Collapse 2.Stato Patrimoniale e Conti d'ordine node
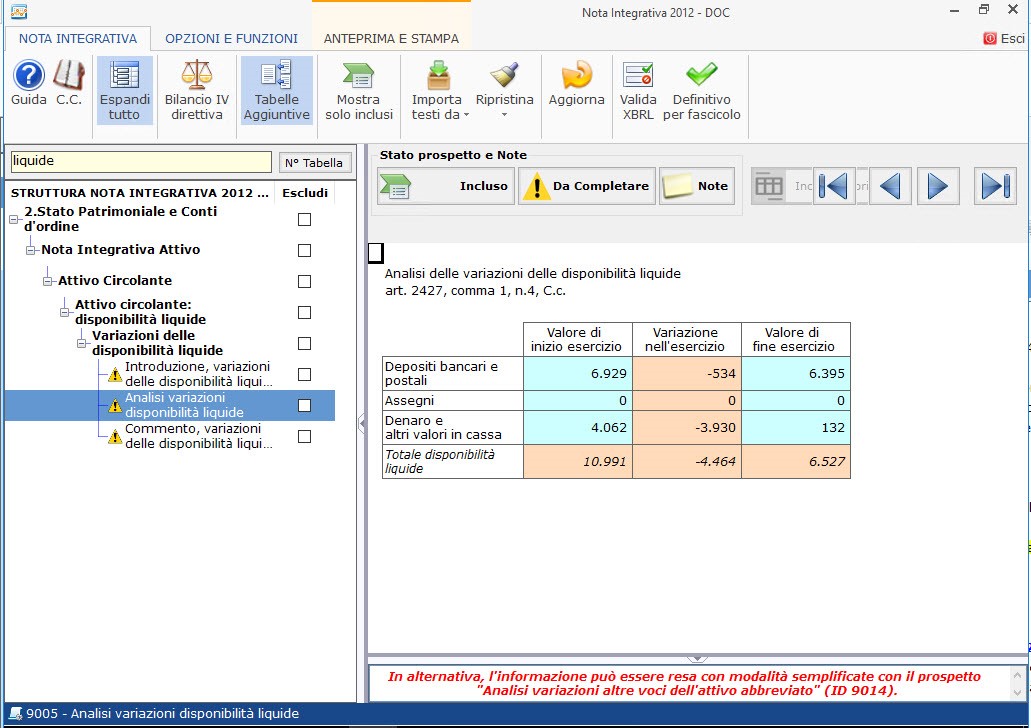1031x728 pixels. tap(13, 220)
